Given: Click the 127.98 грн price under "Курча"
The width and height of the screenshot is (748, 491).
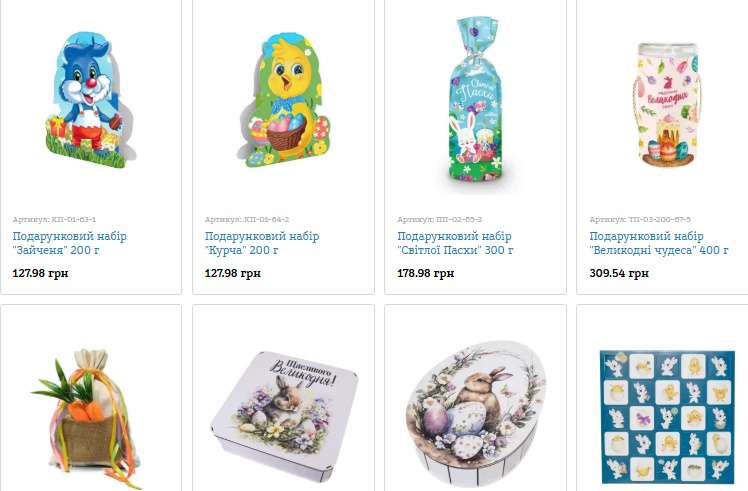Looking at the screenshot, I should [x=232, y=273].
